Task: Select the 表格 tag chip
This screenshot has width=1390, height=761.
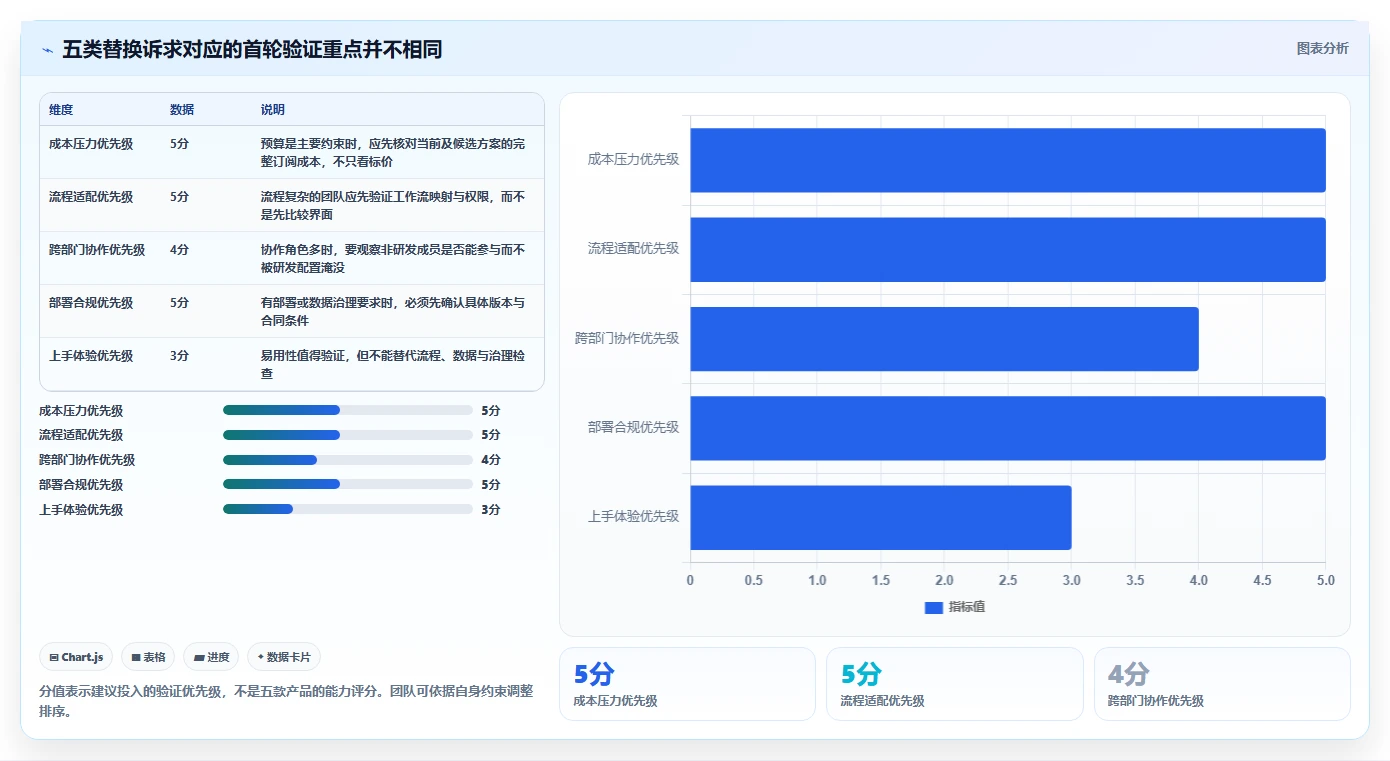Action: click(148, 657)
